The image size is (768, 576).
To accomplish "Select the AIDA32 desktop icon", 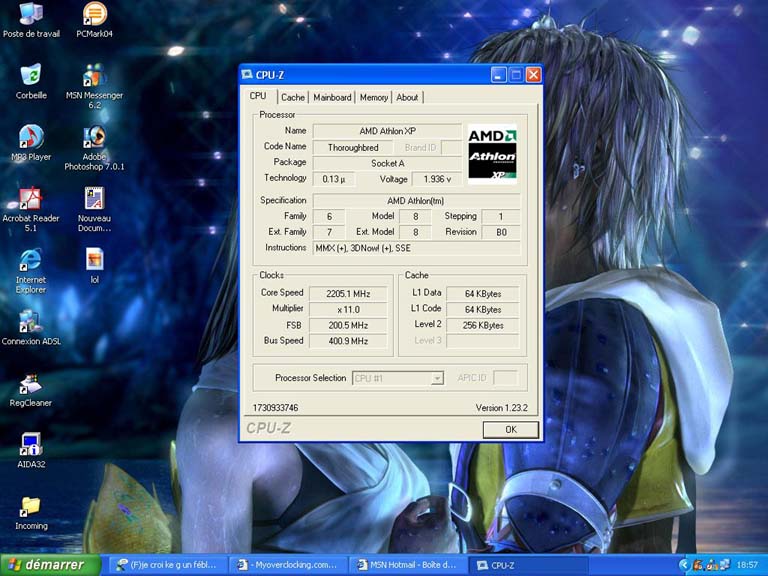I will coord(31,445).
